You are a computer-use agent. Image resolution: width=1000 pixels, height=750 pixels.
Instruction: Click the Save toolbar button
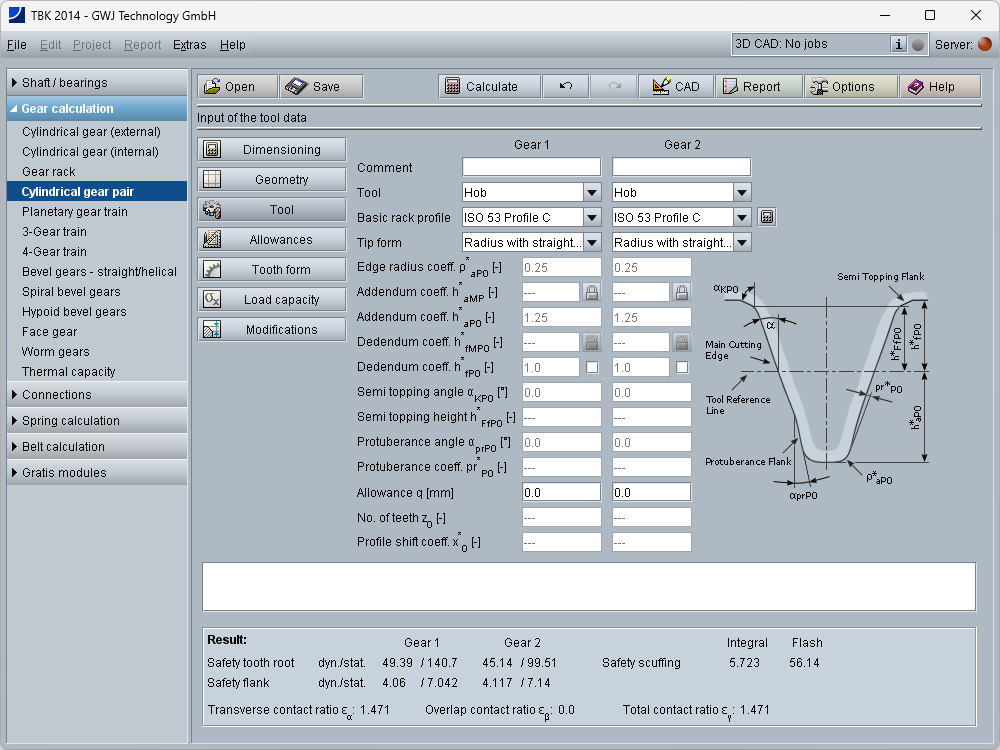pos(320,87)
